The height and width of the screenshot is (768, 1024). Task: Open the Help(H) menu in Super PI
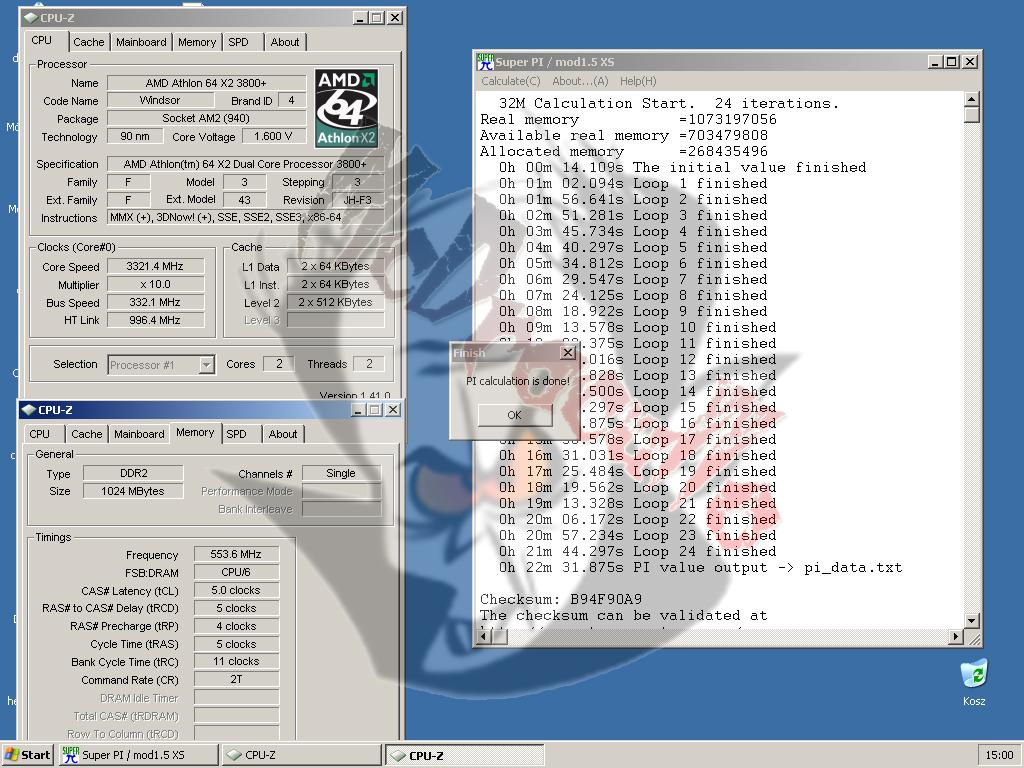[638, 81]
